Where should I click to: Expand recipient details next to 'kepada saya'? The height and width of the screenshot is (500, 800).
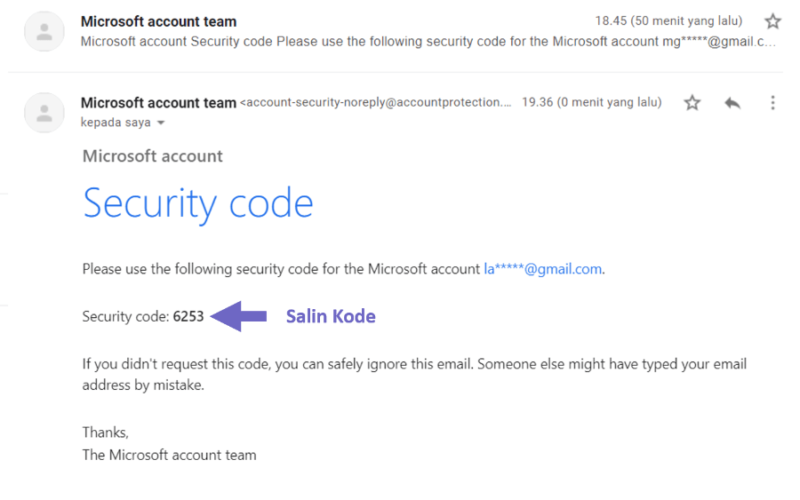point(161,122)
